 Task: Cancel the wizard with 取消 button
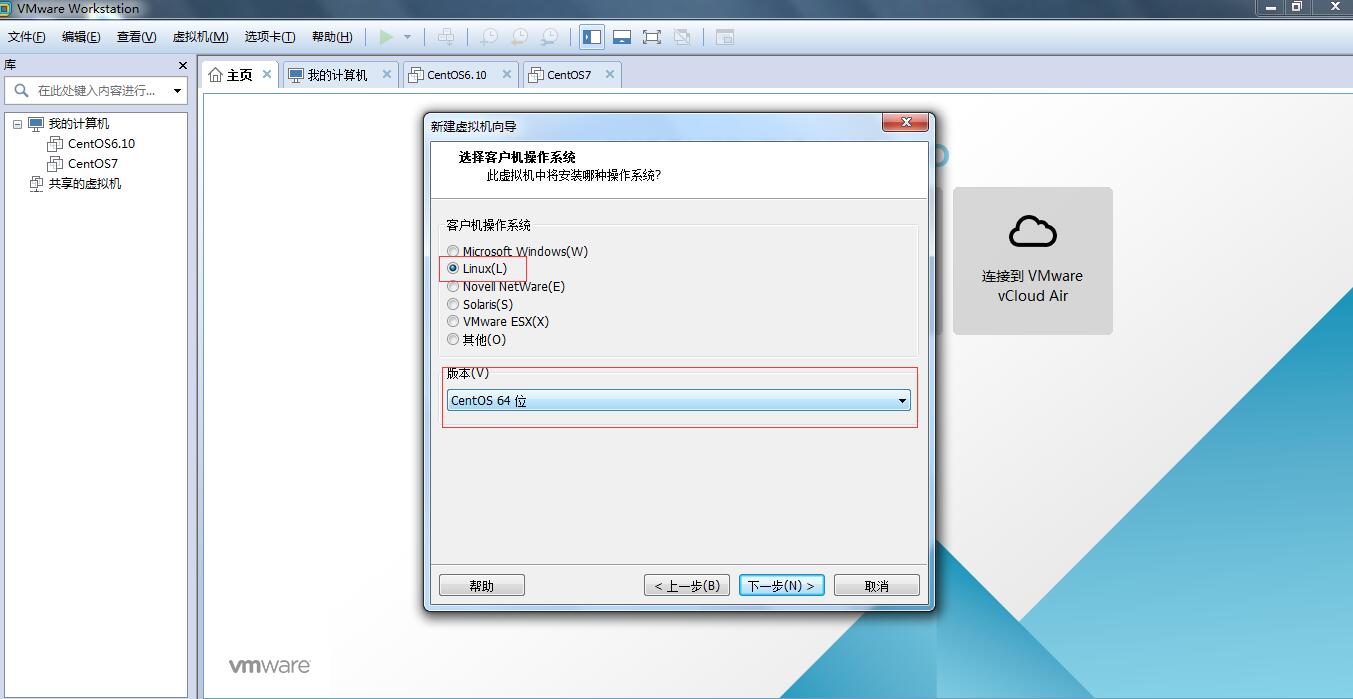click(x=877, y=586)
